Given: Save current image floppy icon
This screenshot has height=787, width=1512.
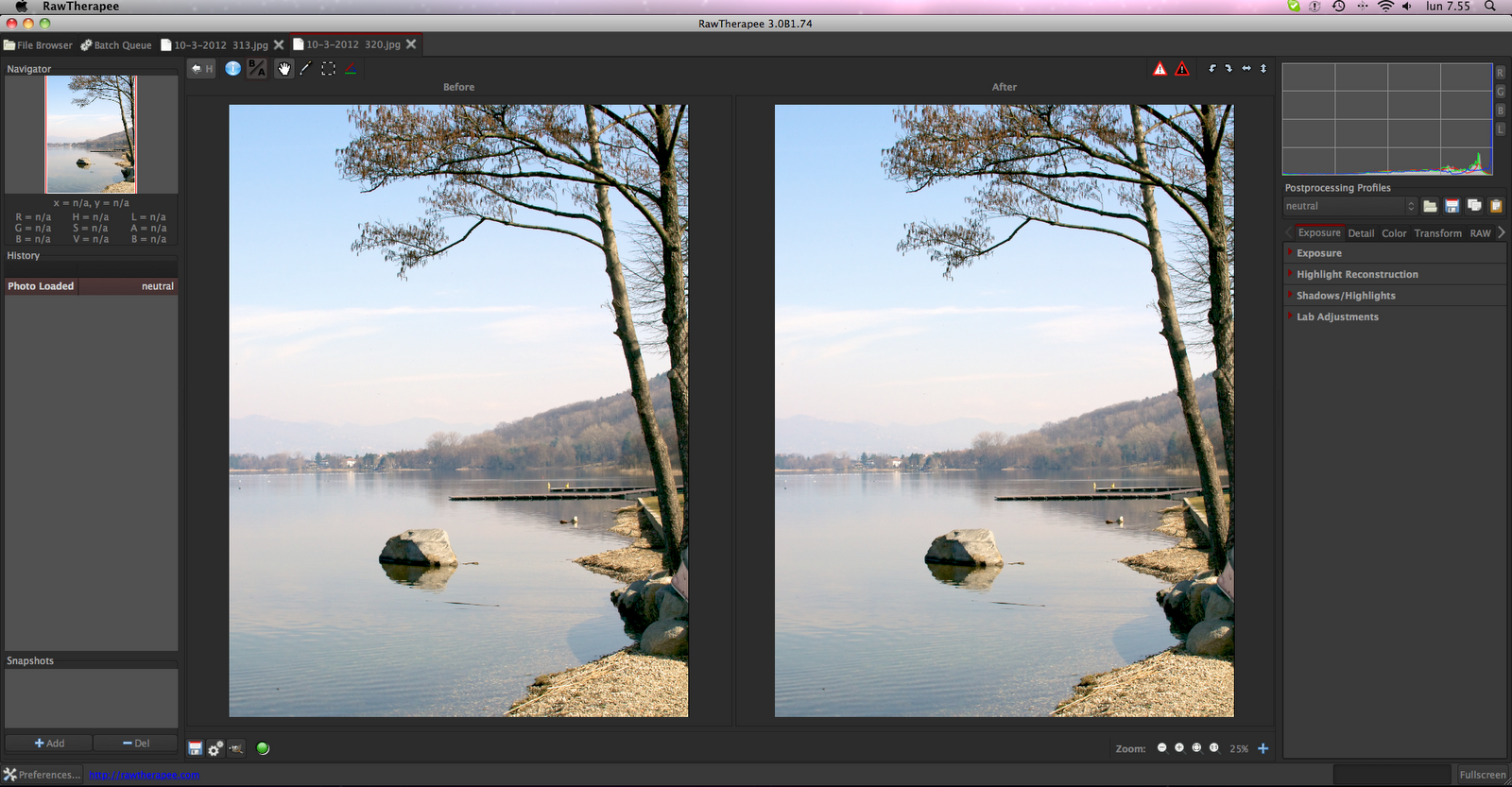Looking at the screenshot, I should (x=195, y=748).
